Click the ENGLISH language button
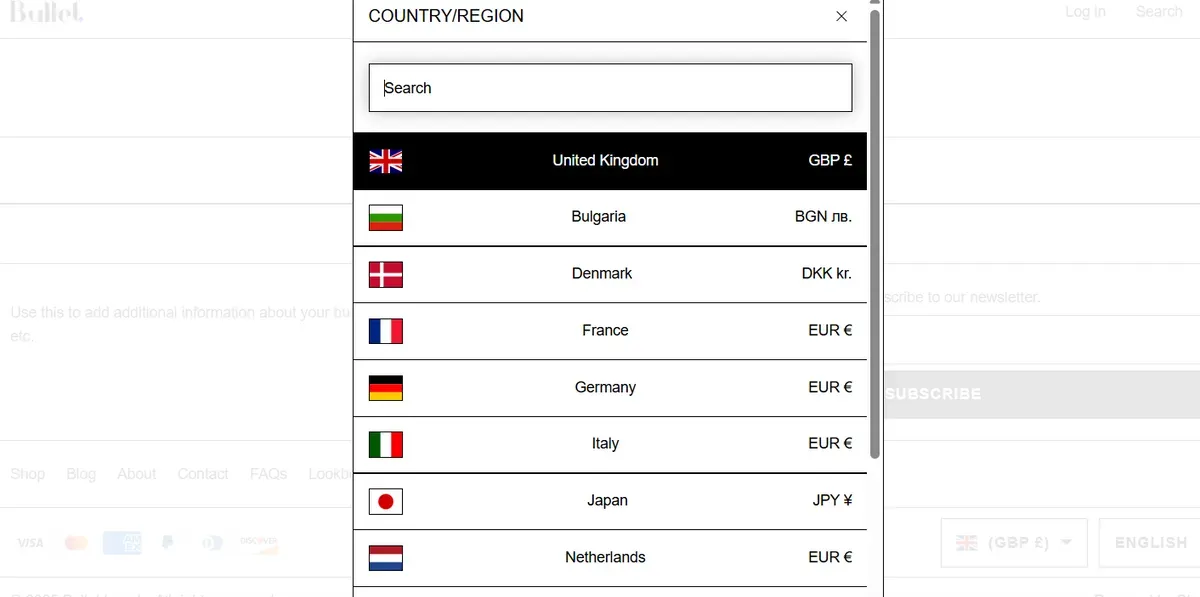The height and width of the screenshot is (597, 1200). coord(1148,542)
